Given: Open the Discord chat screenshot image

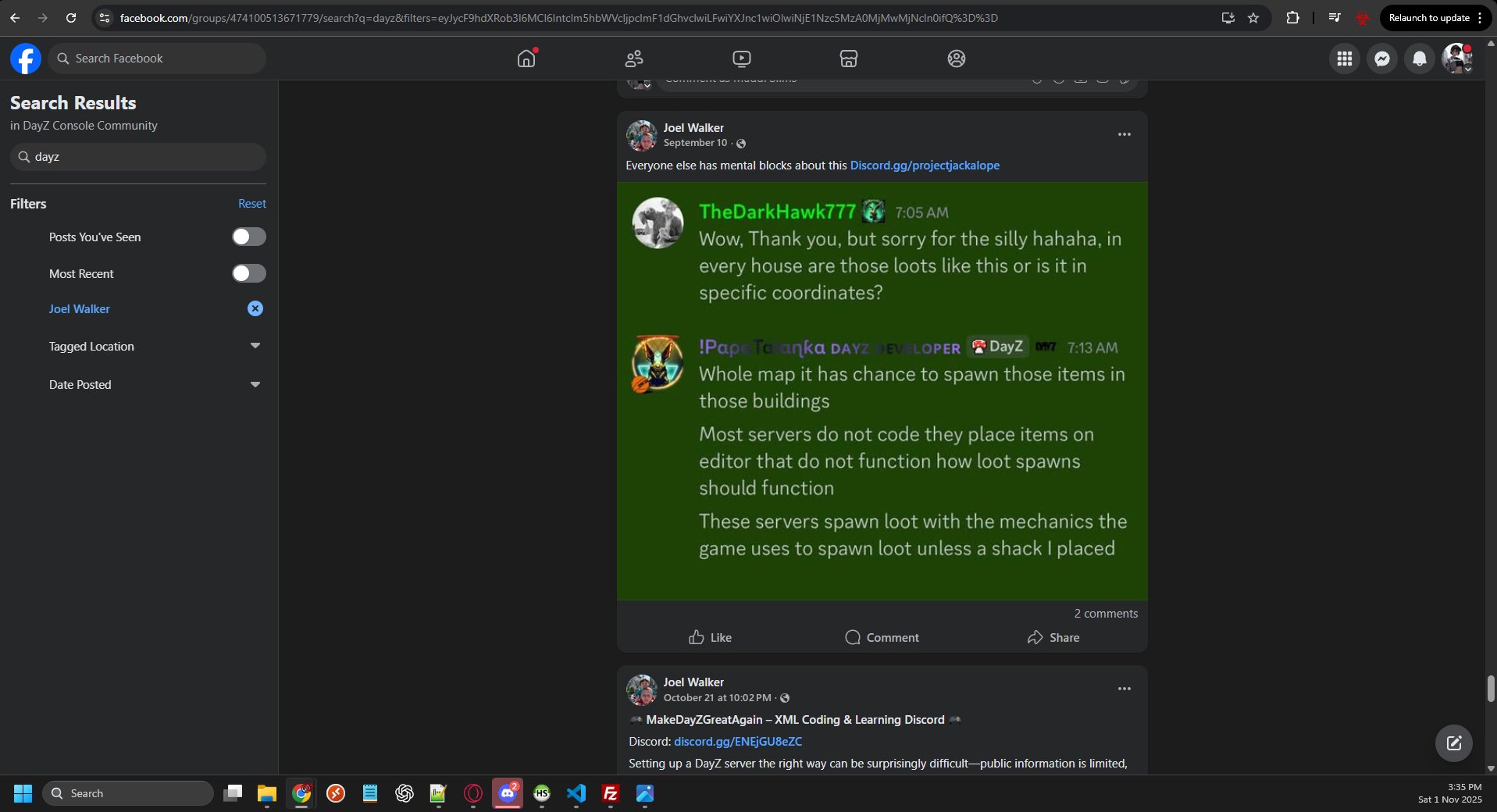Looking at the screenshot, I should coord(882,391).
